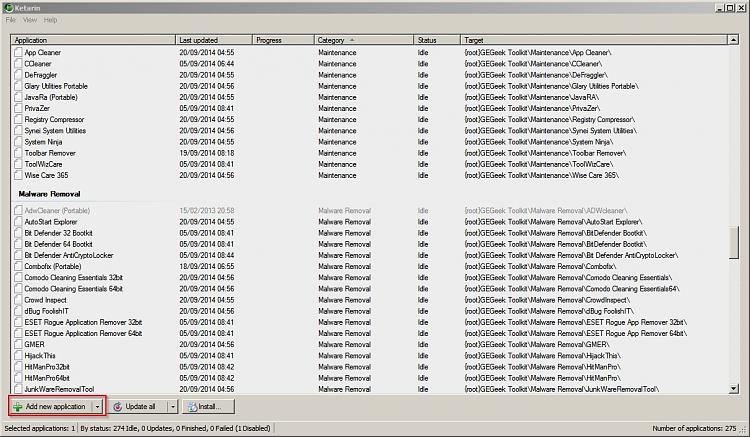Click the Update all button

pos(138,406)
